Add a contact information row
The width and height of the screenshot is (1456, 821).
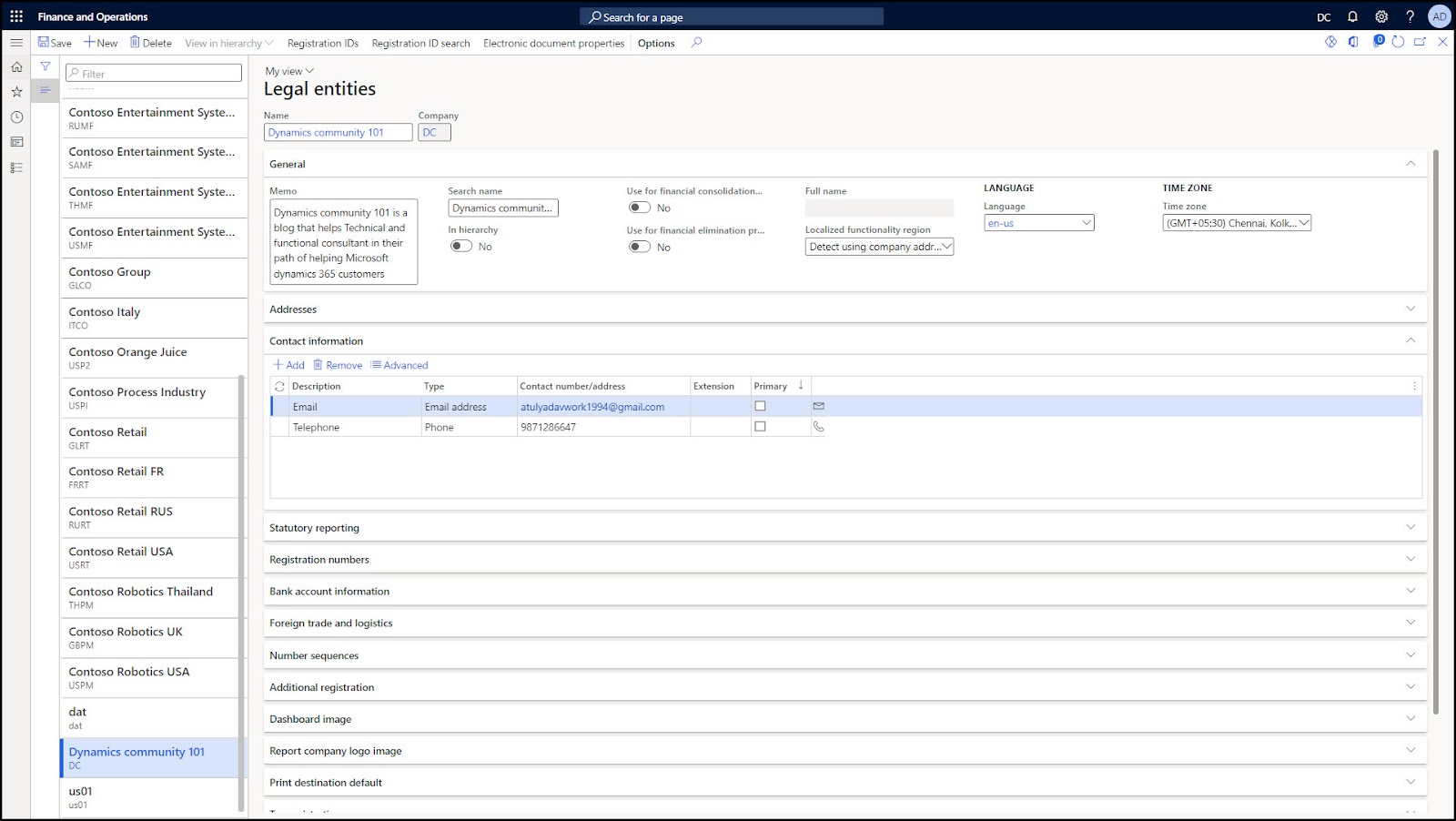tap(289, 365)
